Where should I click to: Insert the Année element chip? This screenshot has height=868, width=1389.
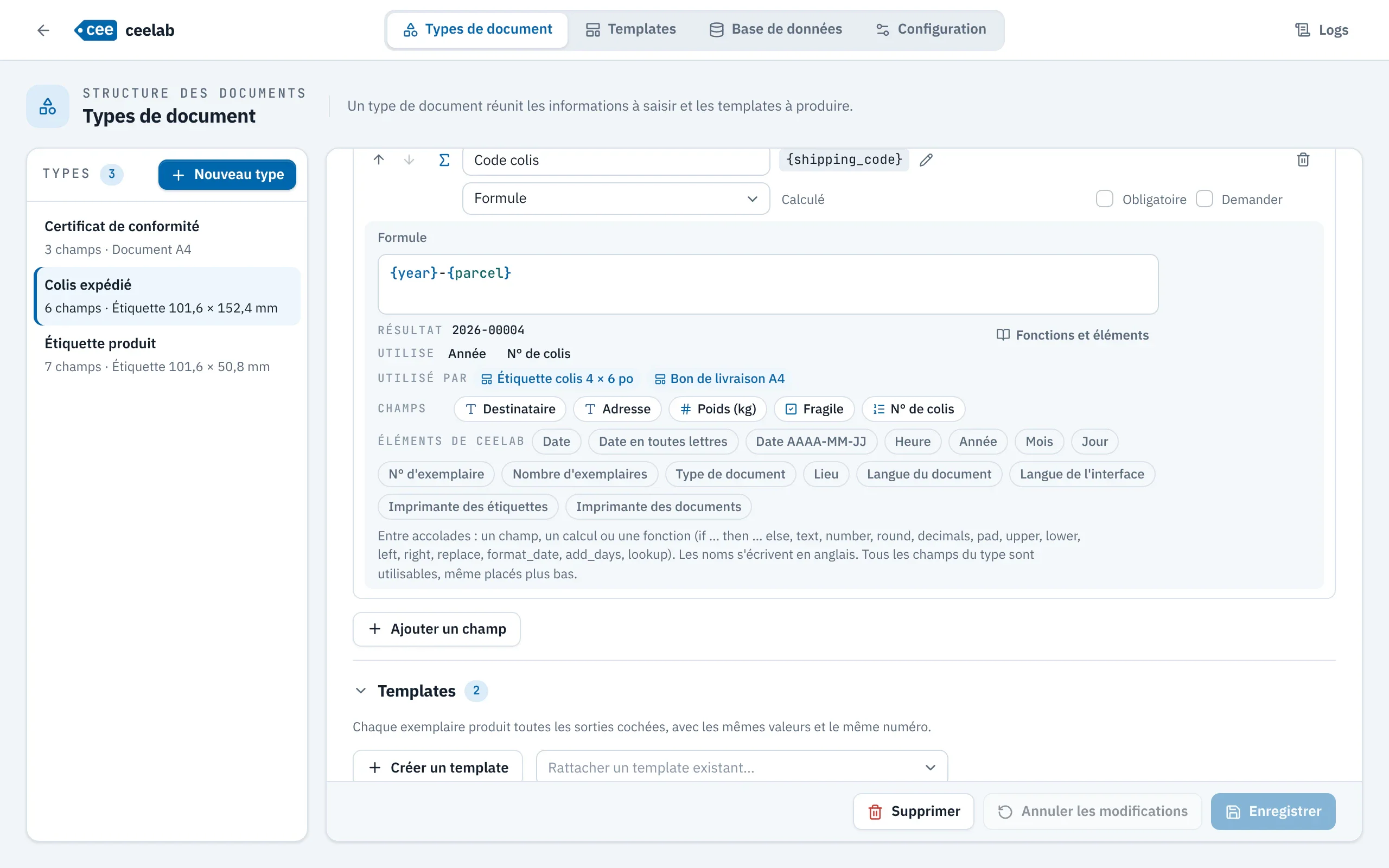point(978,442)
